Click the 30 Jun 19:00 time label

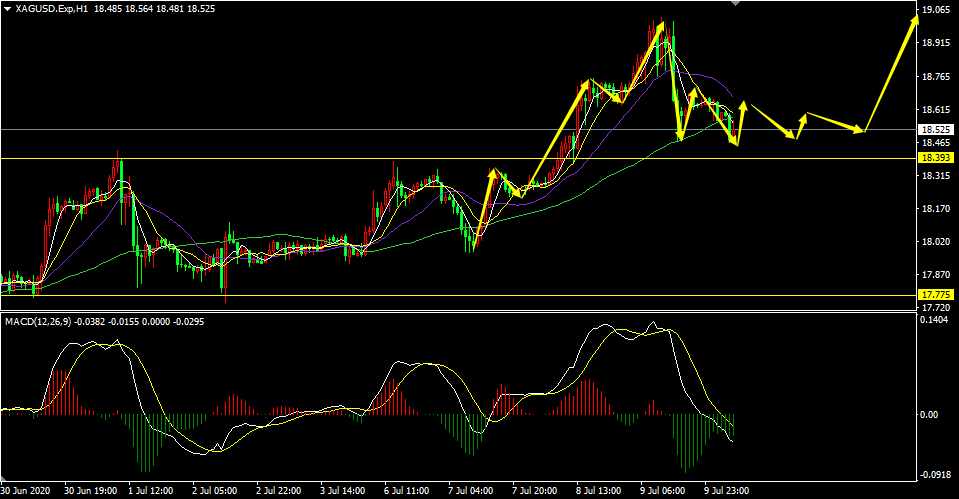(x=91, y=490)
